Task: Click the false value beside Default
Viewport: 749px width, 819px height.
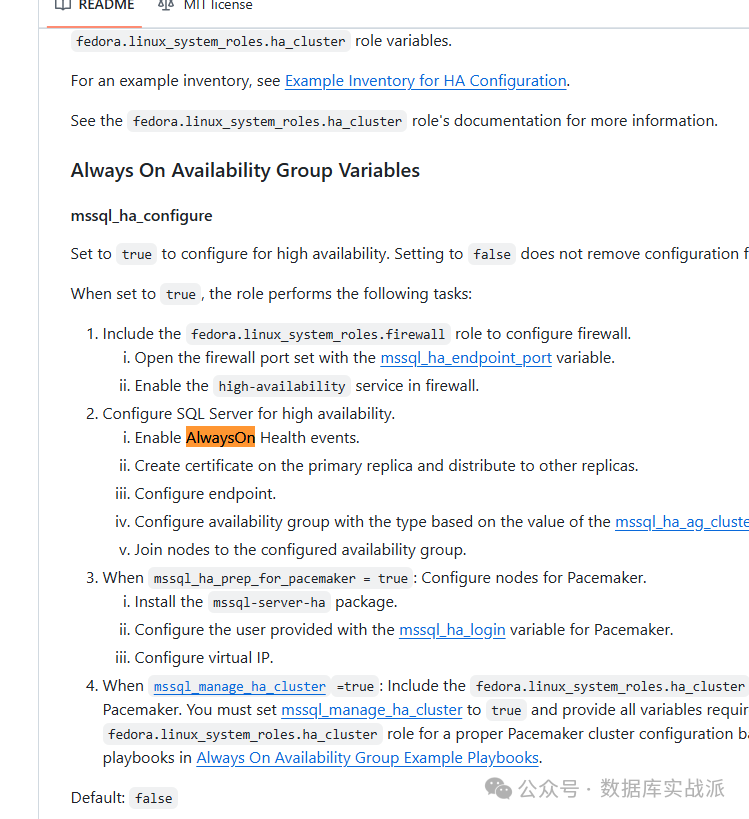Action: (154, 798)
